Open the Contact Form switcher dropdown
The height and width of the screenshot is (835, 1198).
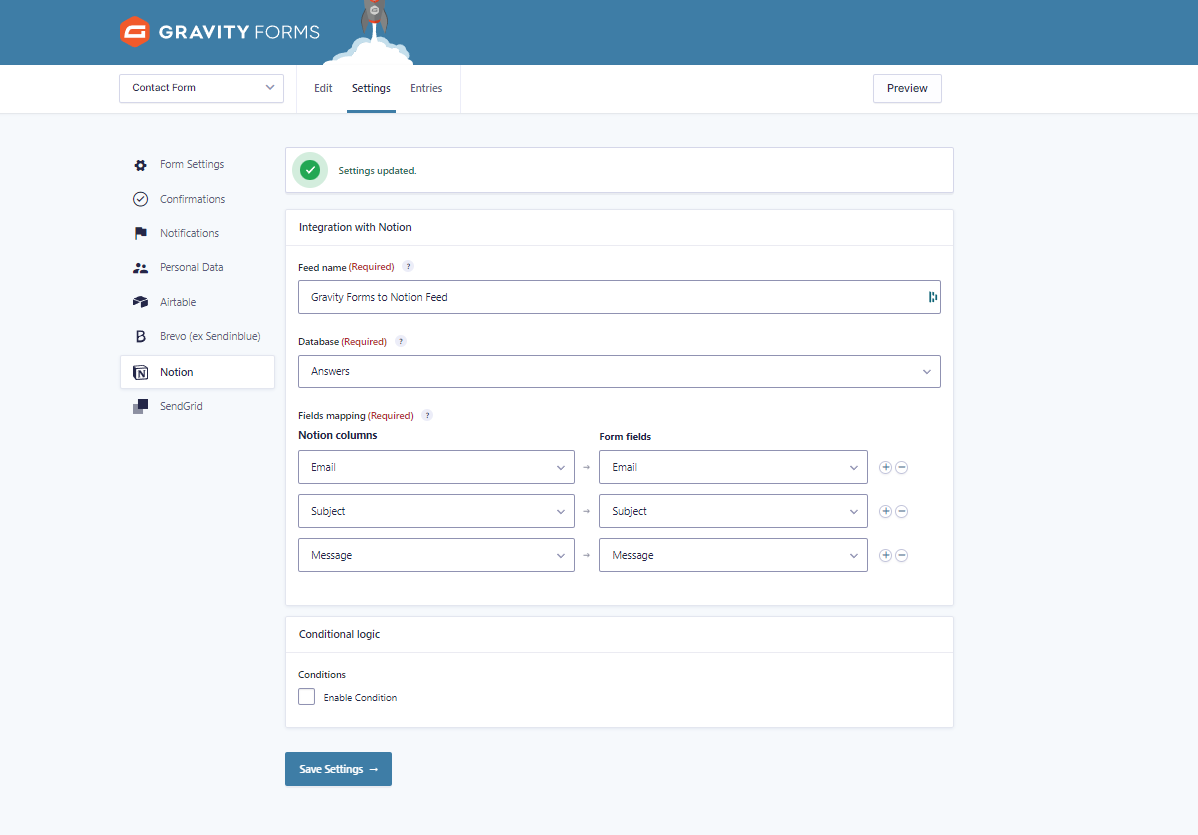point(202,88)
